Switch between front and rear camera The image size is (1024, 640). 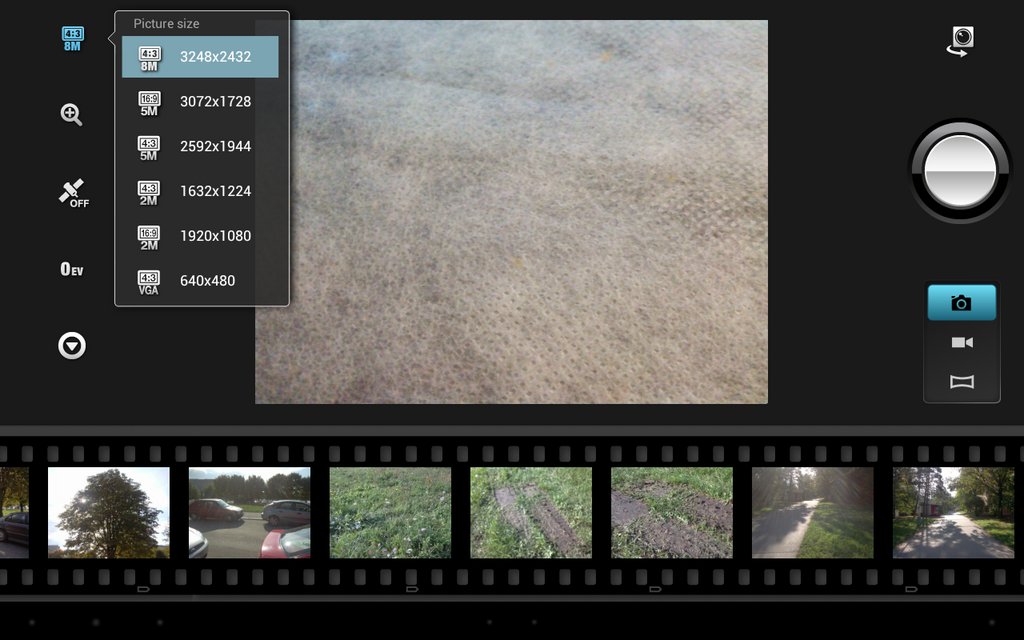pyautogui.click(x=961, y=41)
